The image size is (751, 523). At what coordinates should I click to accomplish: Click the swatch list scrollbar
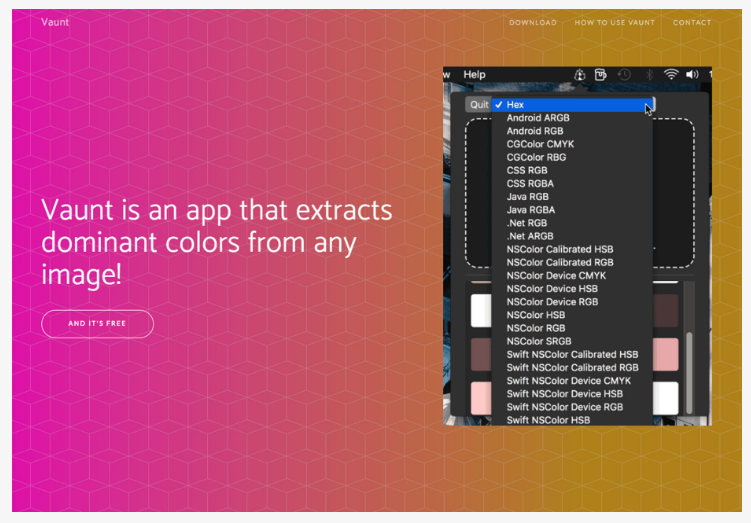[689, 373]
